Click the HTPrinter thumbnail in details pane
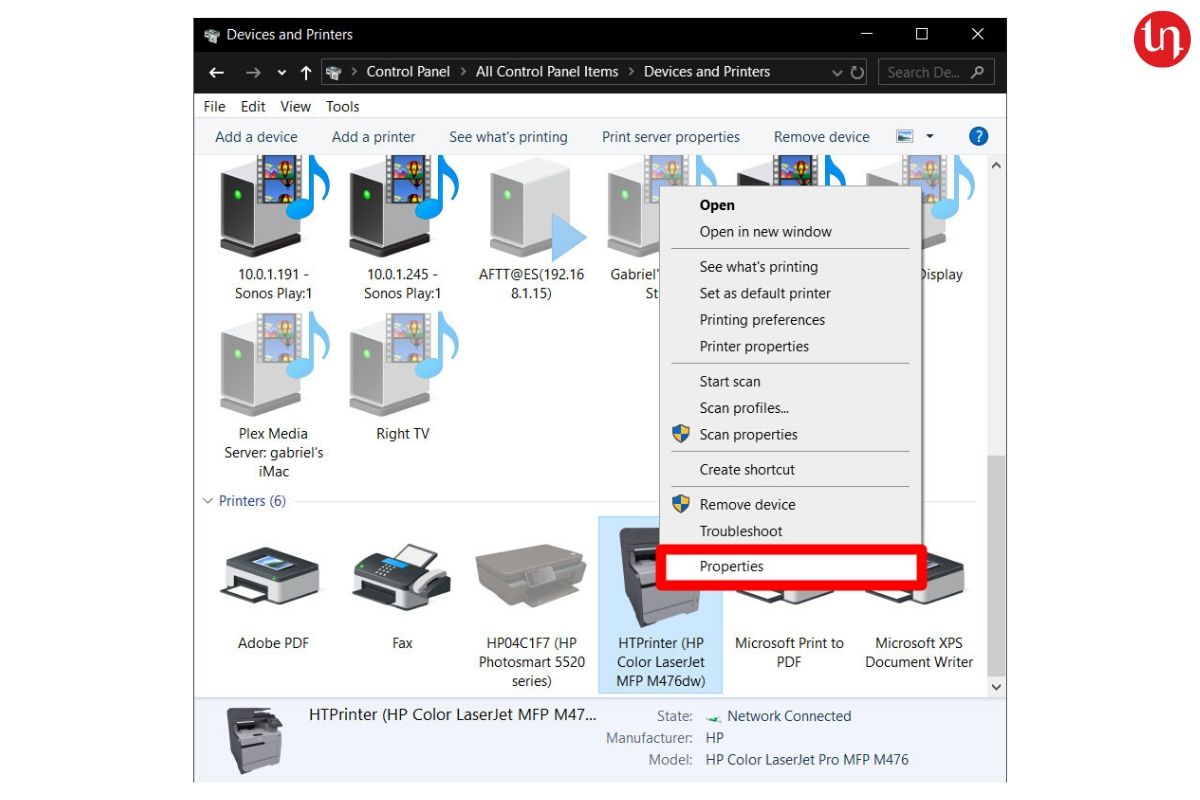This screenshot has height=800, width=1200. click(x=254, y=740)
